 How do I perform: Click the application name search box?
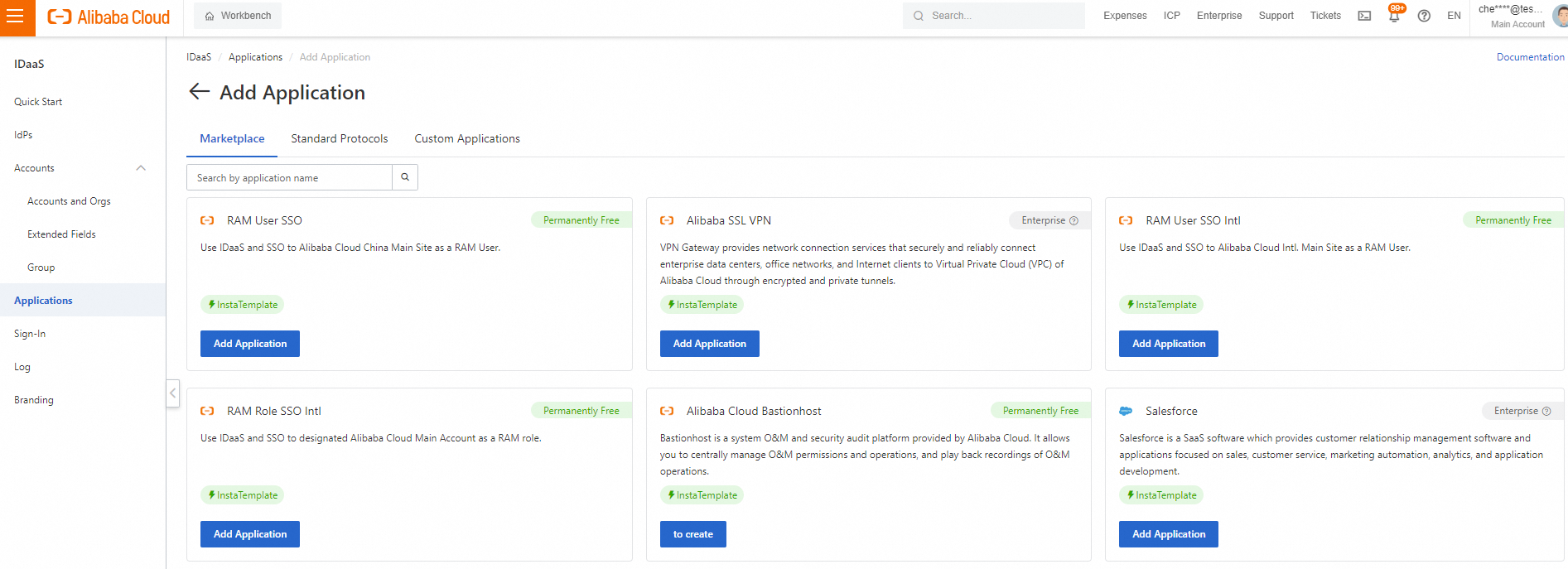(x=289, y=177)
